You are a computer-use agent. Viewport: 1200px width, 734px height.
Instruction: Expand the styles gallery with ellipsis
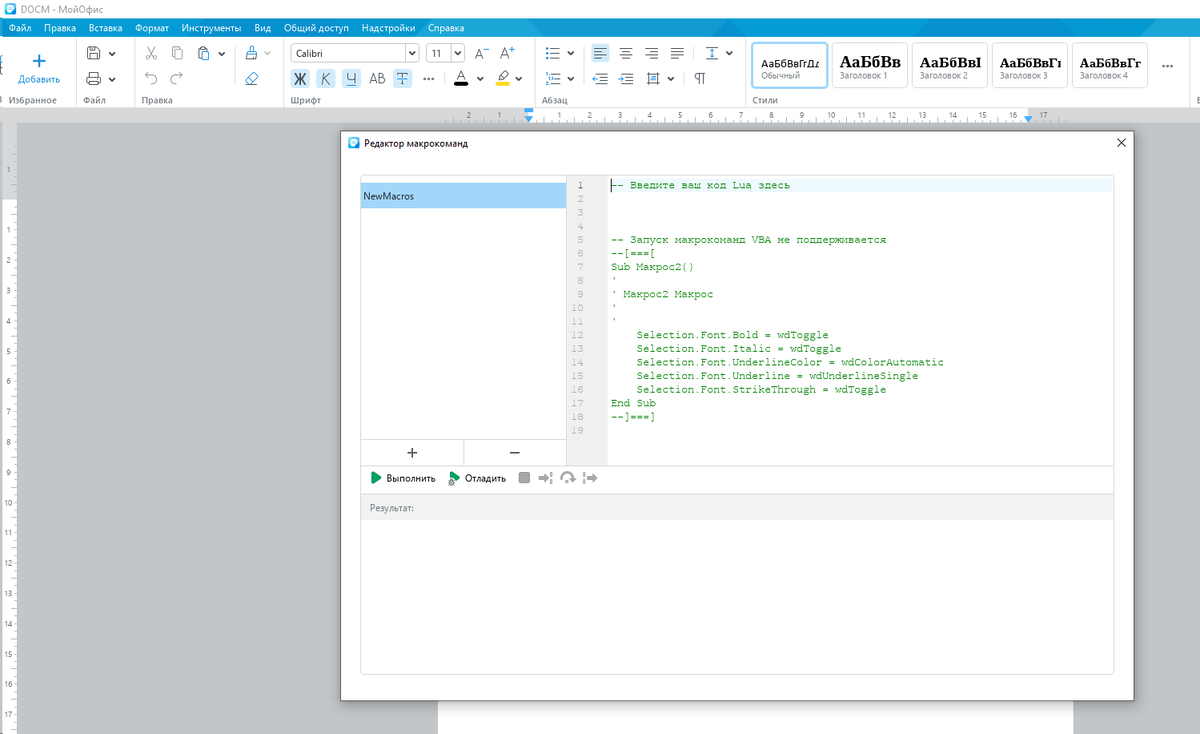1167,66
